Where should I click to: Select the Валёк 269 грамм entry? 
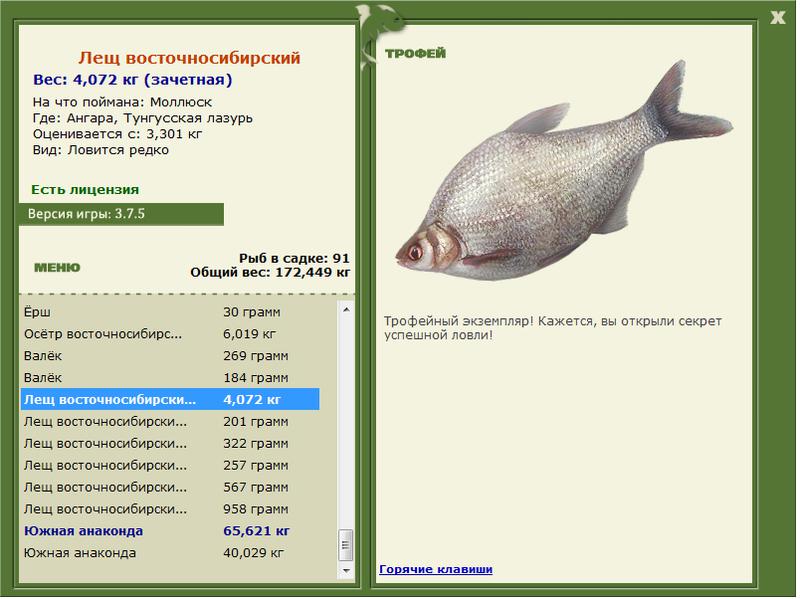pos(170,356)
